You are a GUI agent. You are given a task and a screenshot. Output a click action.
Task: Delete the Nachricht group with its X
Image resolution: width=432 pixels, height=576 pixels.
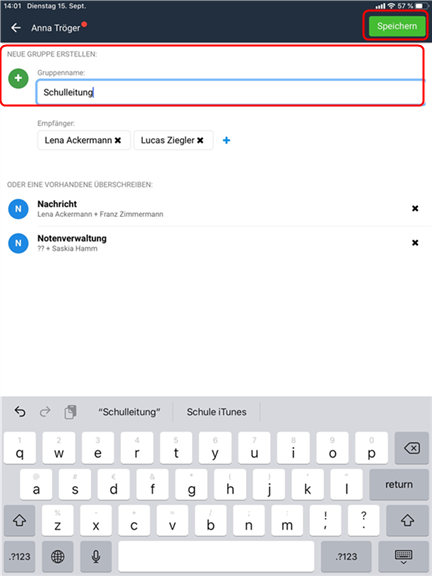click(415, 208)
